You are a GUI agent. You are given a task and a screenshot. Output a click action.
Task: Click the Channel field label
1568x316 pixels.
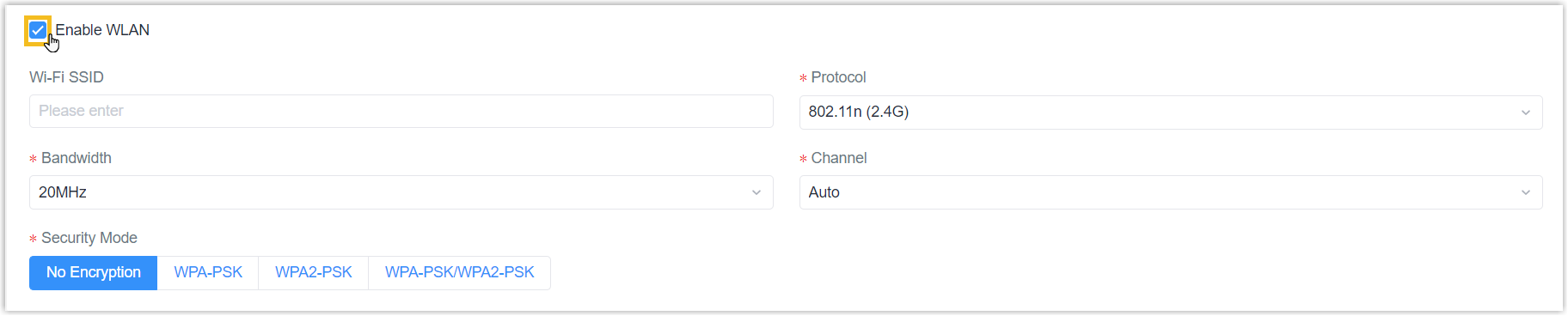coord(839,158)
